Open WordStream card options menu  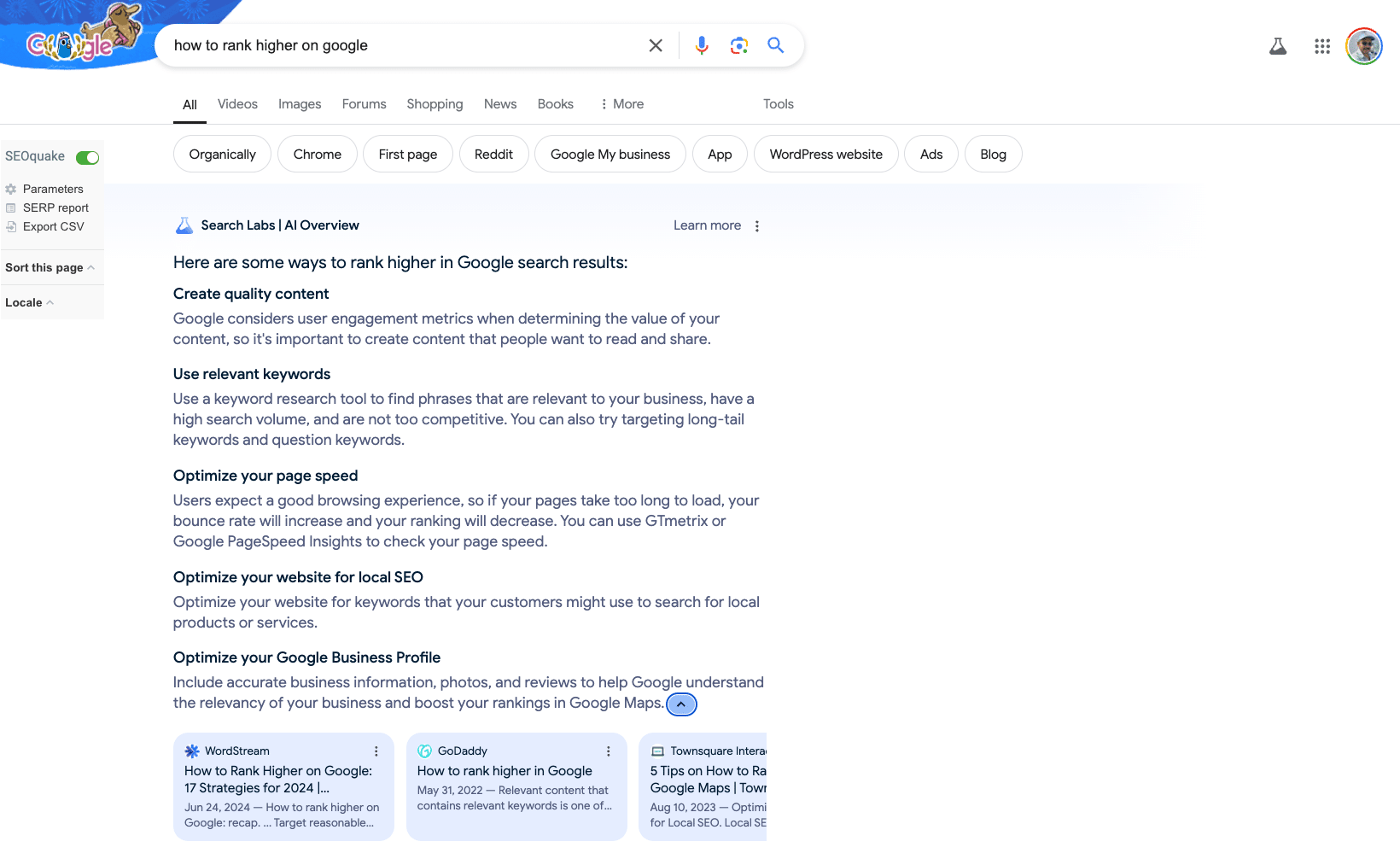(x=376, y=751)
